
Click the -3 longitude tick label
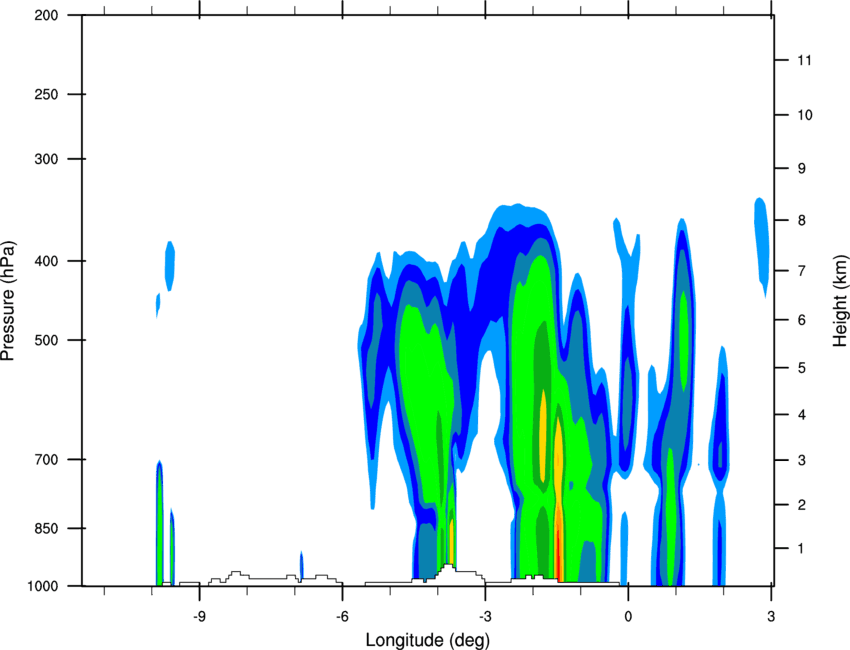pos(484,617)
